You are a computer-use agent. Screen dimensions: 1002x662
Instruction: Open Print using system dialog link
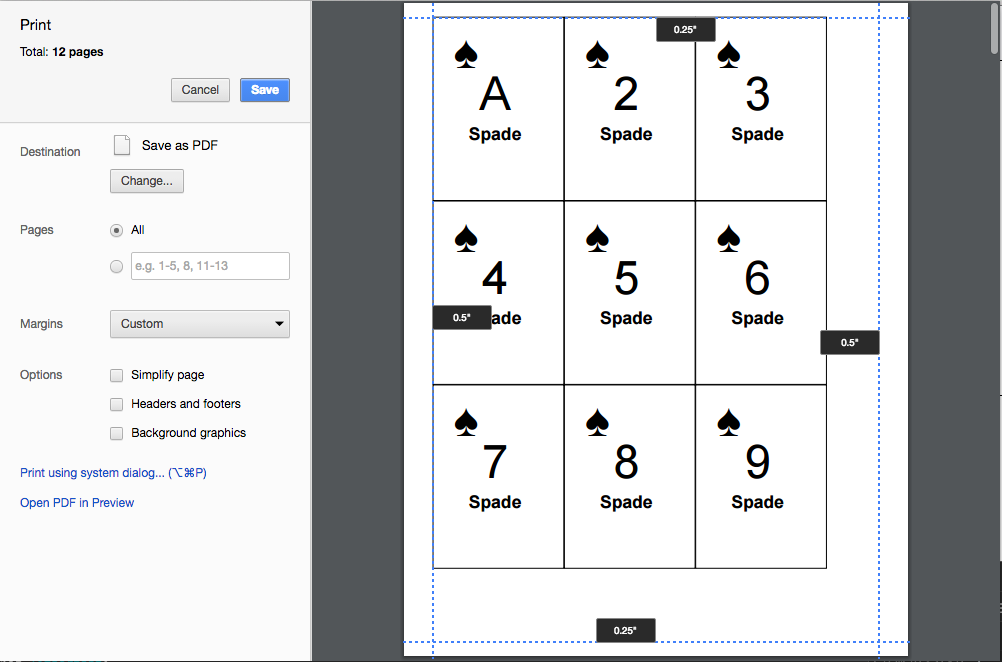coord(119,473)
